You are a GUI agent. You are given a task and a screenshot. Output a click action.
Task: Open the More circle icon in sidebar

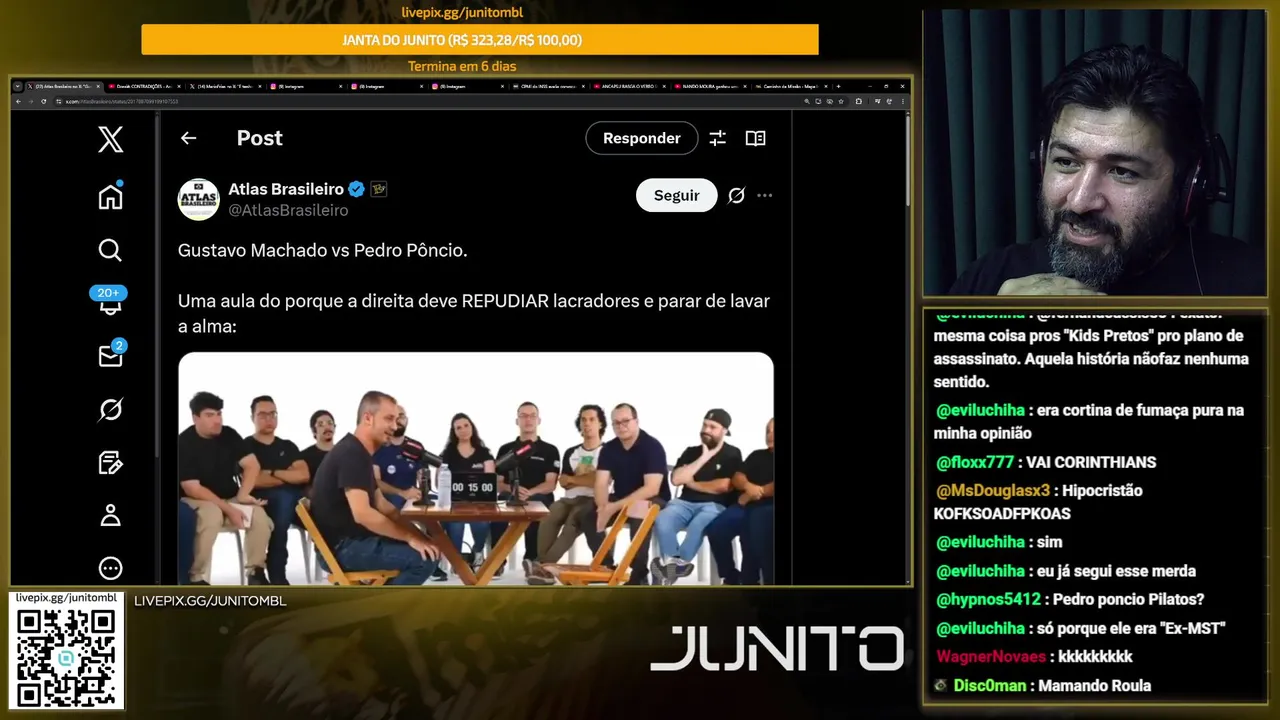(x=111, y=568)
